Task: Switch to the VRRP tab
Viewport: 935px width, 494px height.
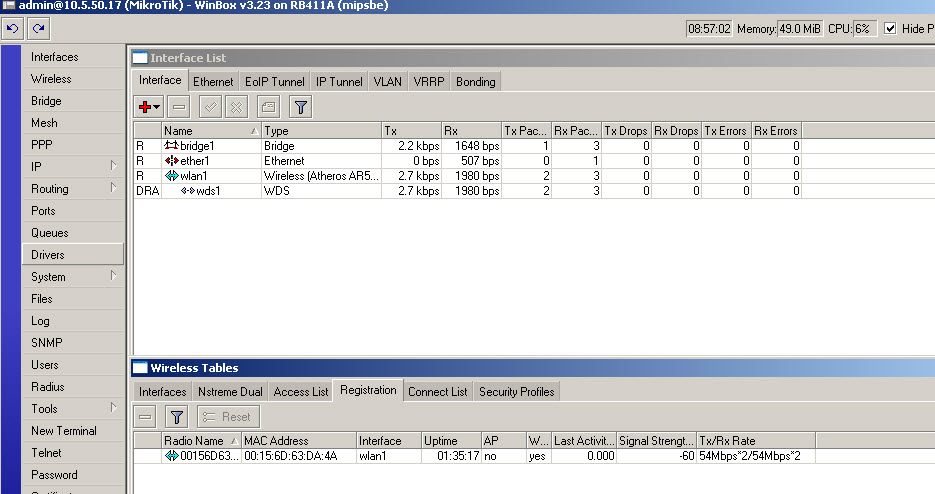Action: point(429,82)
